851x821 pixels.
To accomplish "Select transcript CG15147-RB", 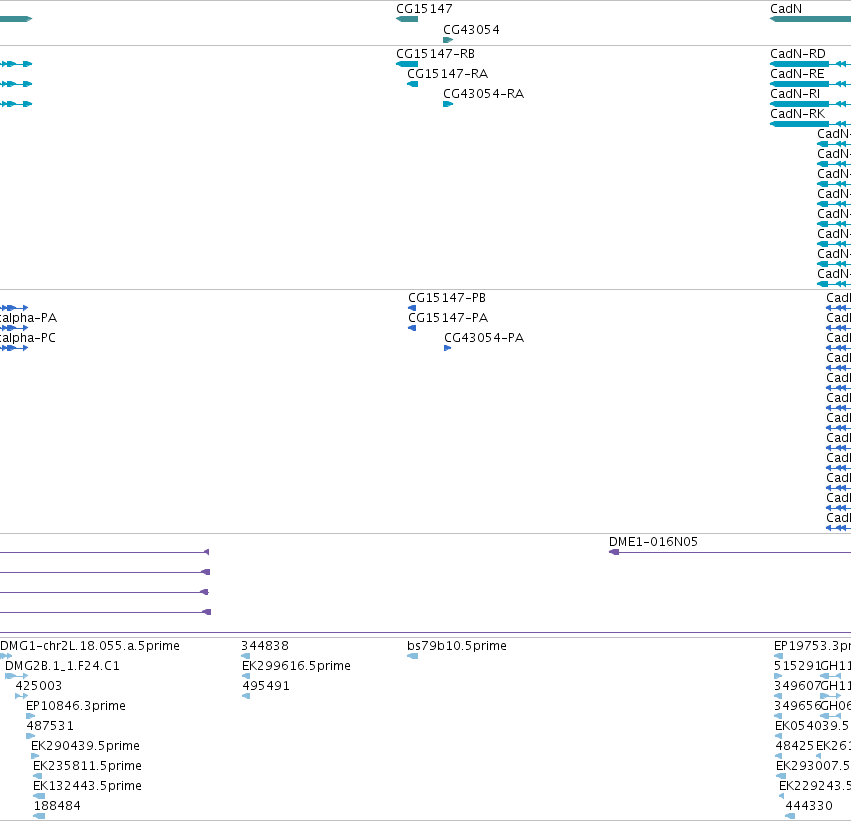I will coord(435,54).
